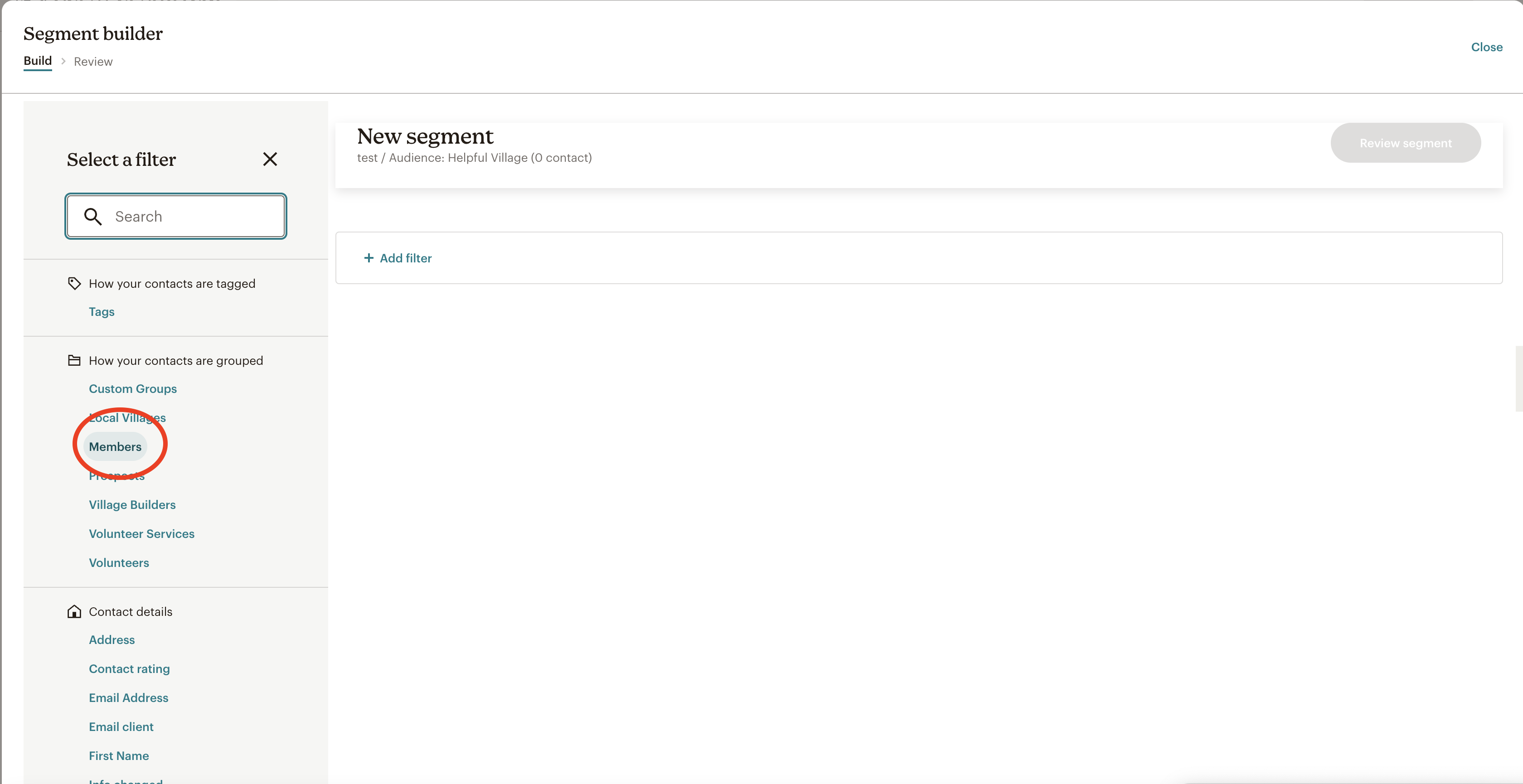
Task: Choose the Email client filter
Action: (x=121, y=726)
